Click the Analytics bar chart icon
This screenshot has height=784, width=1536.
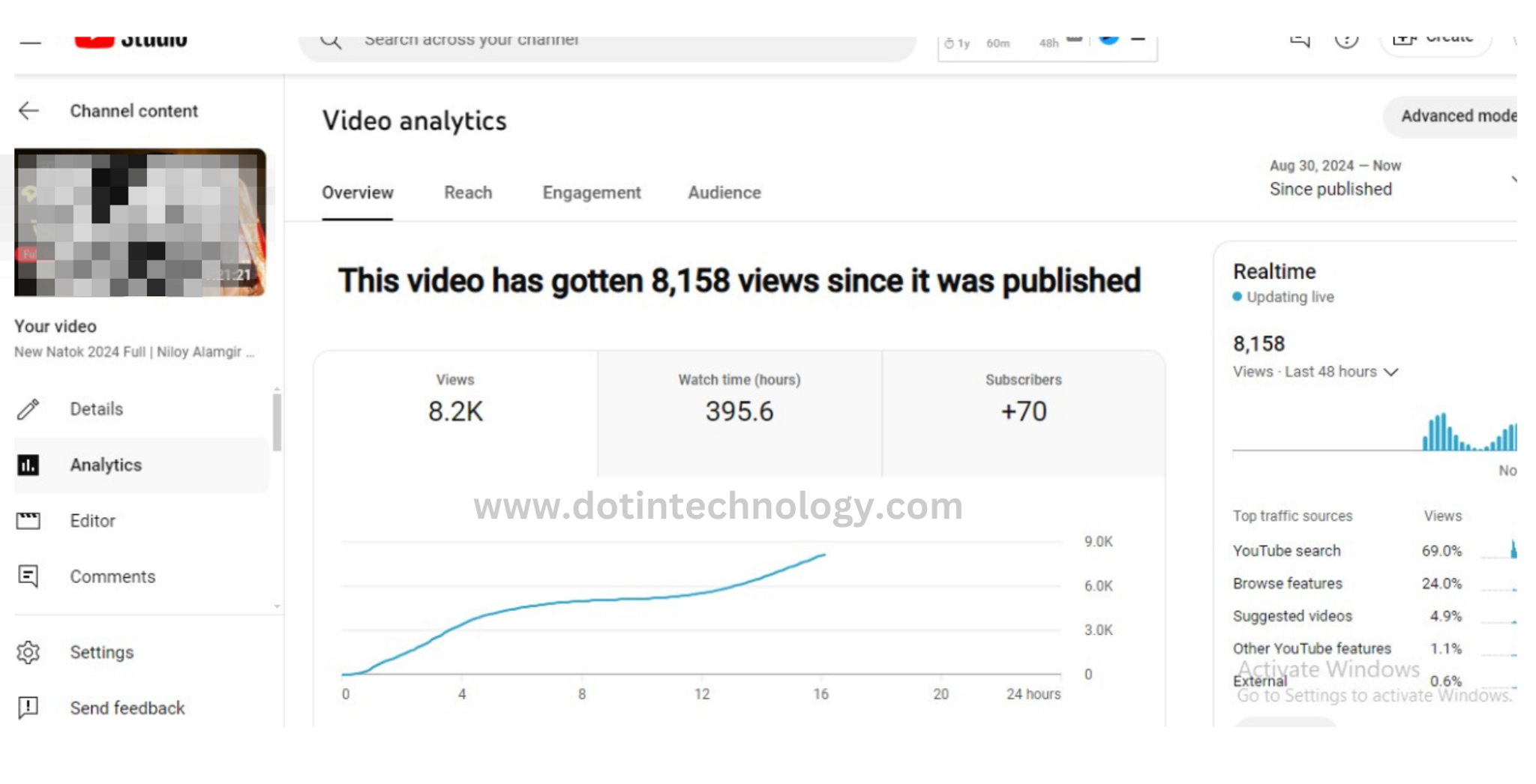tap(28, 465)
